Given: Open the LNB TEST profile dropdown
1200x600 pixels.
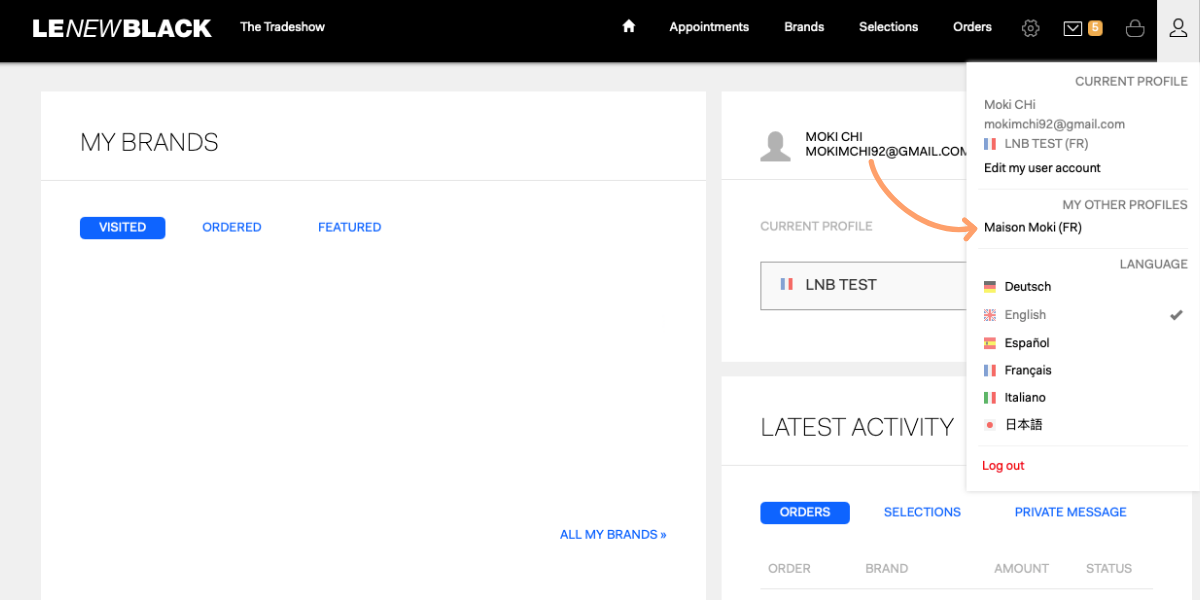Looking at the screenshot, I should point(863,285).
